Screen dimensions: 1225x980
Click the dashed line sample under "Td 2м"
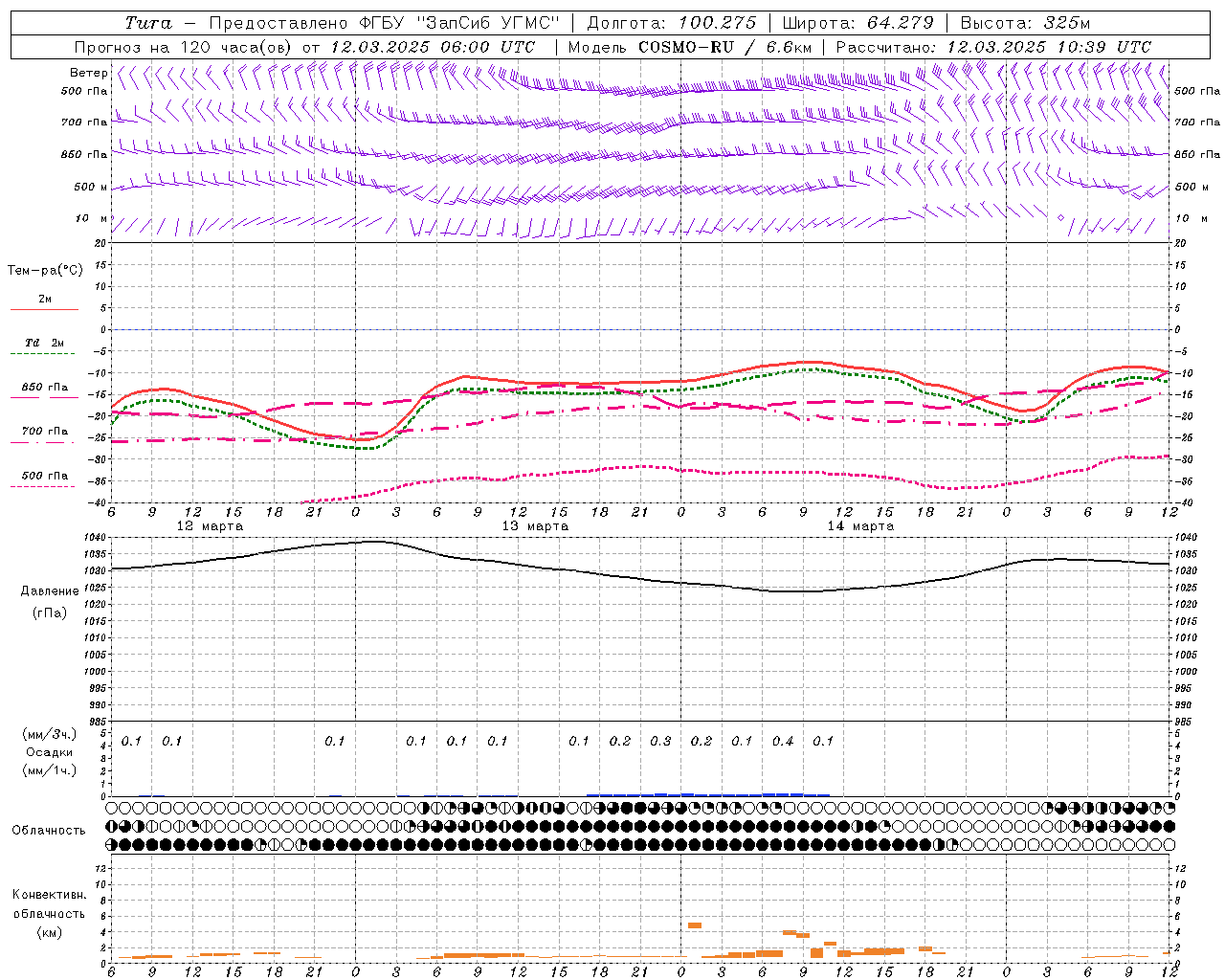44,354
